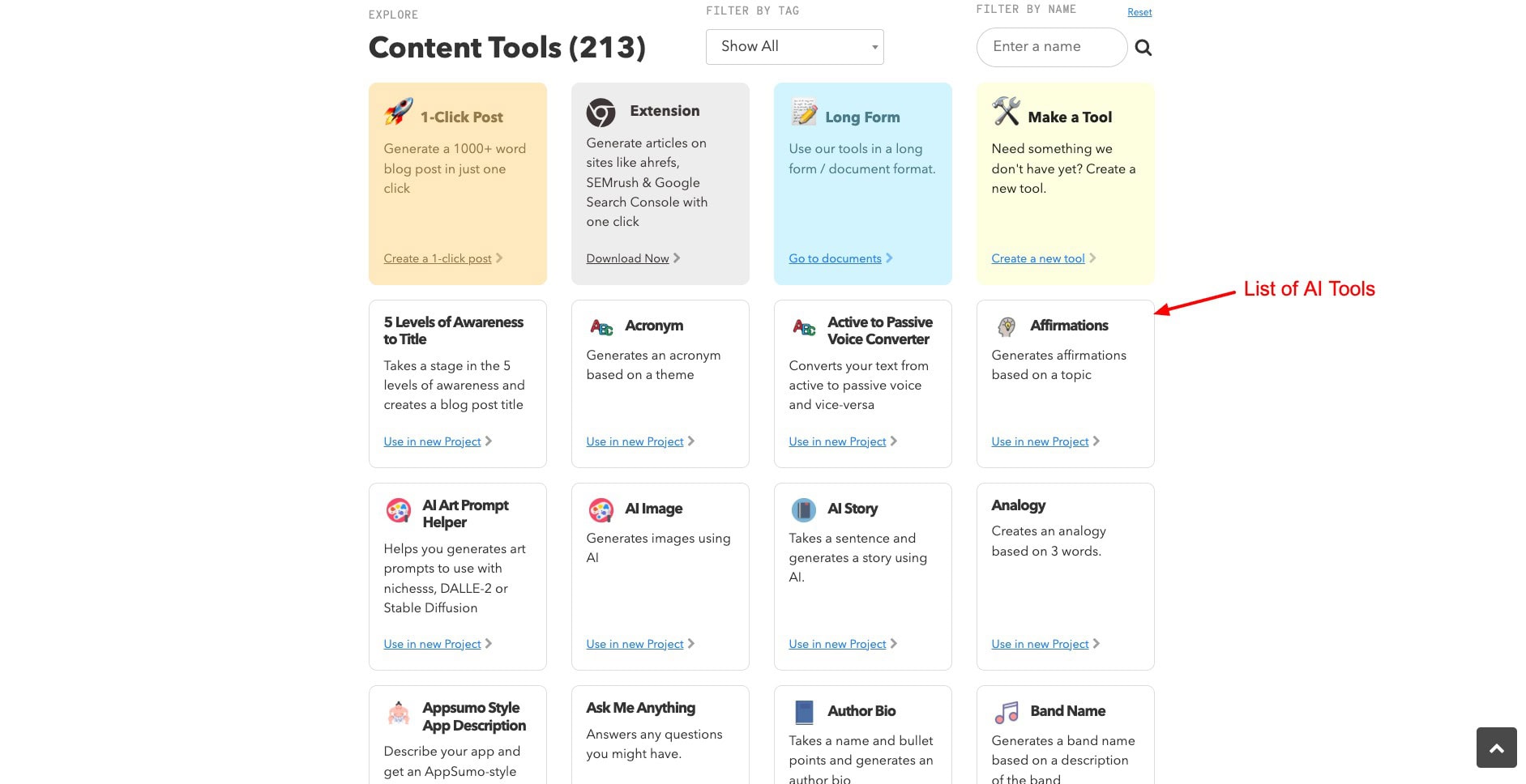Click the Acronym card's letter icon
The width and height of the screenshot is (1526, 784).
point(601,326)
